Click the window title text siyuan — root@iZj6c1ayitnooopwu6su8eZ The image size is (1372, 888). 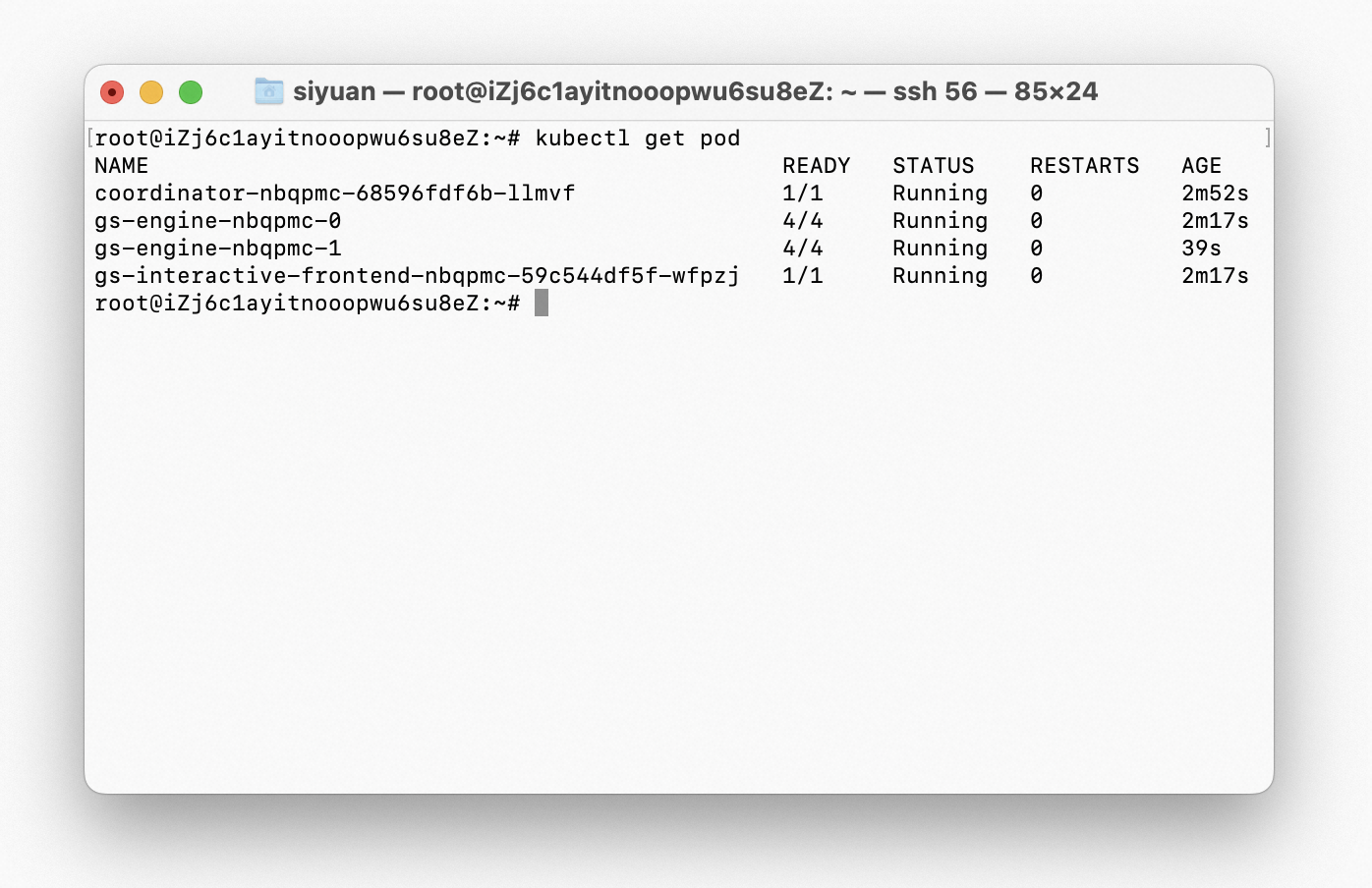point(563,91)
